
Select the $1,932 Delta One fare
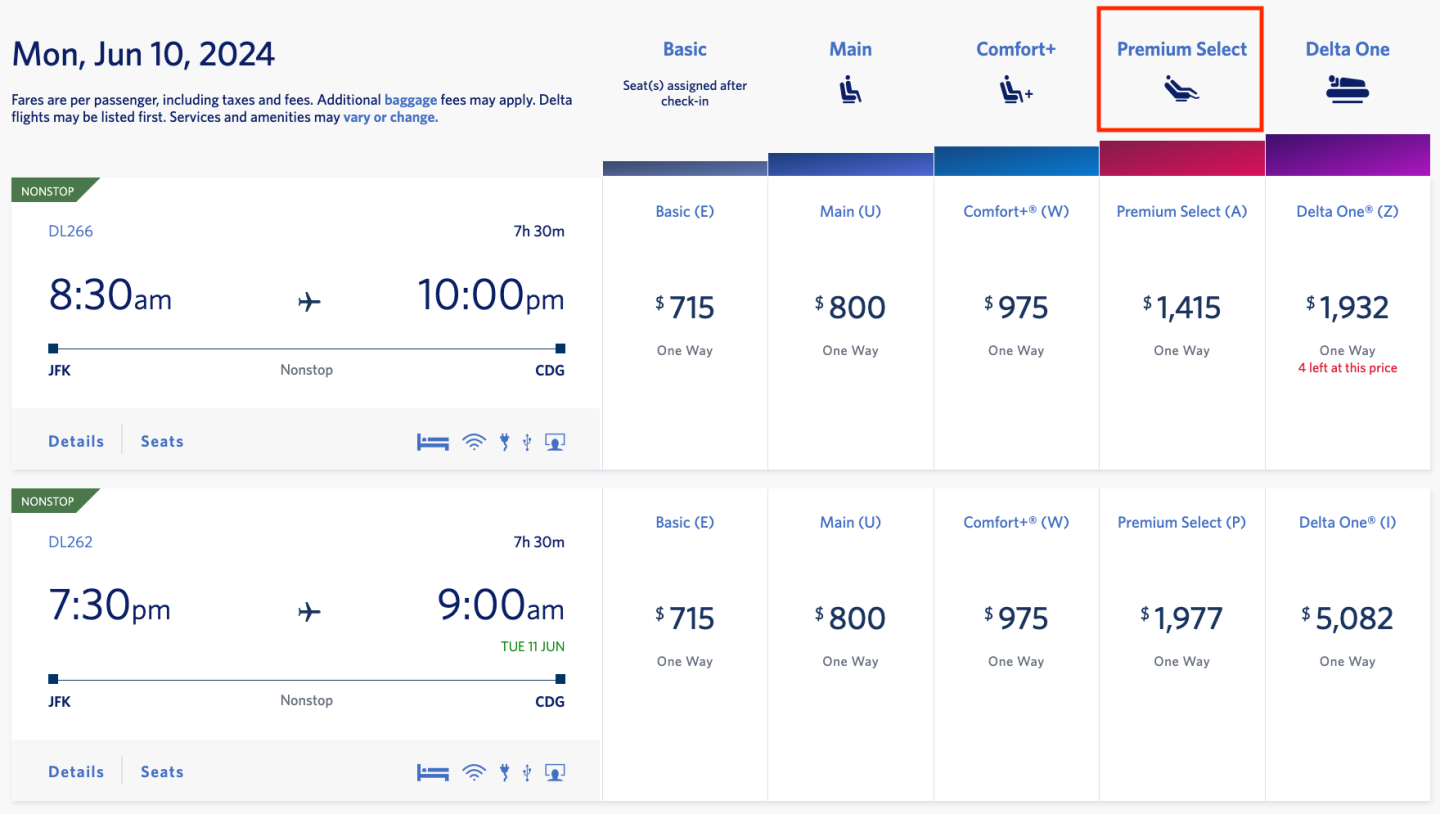coord(1347,308)
